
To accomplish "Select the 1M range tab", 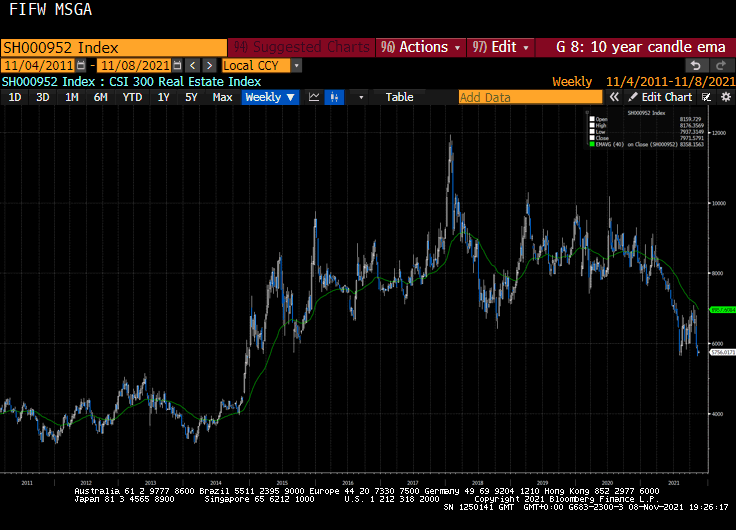I will pos(71,97).
